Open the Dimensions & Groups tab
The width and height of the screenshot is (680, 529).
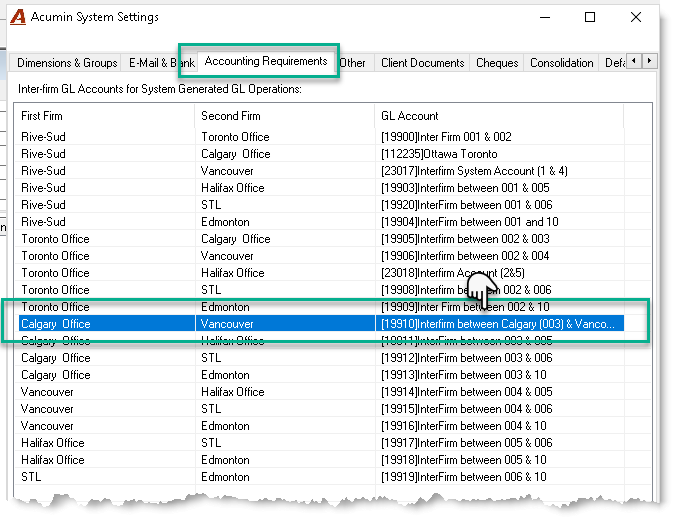[67, 63]
